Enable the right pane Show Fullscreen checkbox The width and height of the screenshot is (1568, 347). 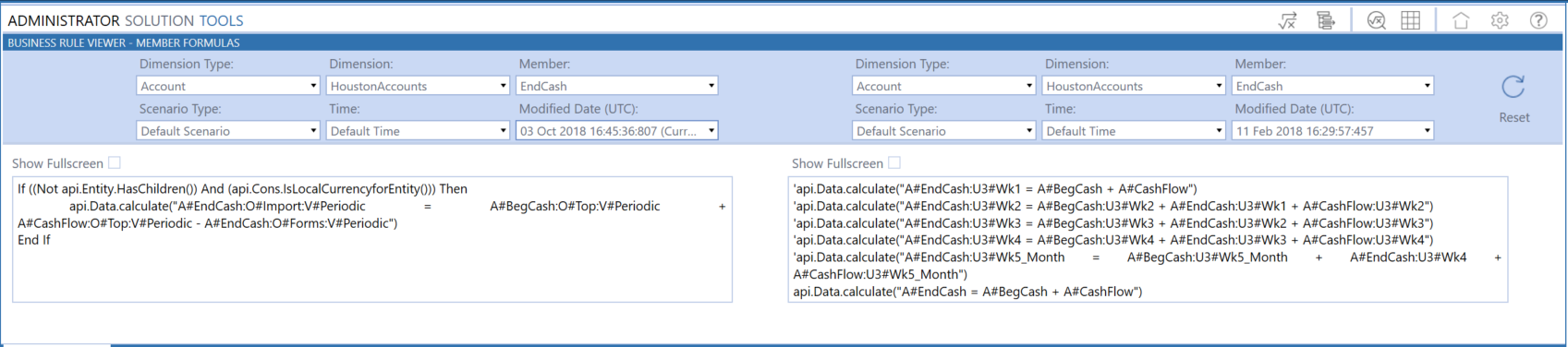point(894,162)
